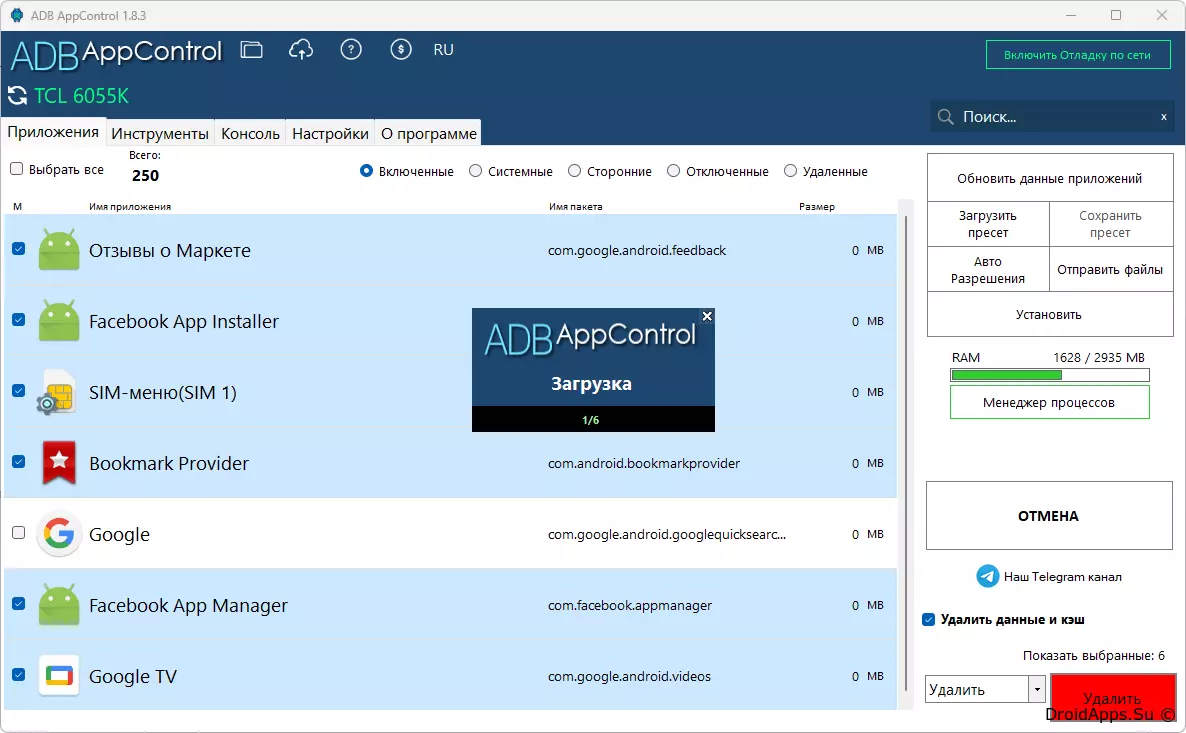1186x733 pixels.
Task: Select the Системные radio filter
Action: tap(476, 171)
